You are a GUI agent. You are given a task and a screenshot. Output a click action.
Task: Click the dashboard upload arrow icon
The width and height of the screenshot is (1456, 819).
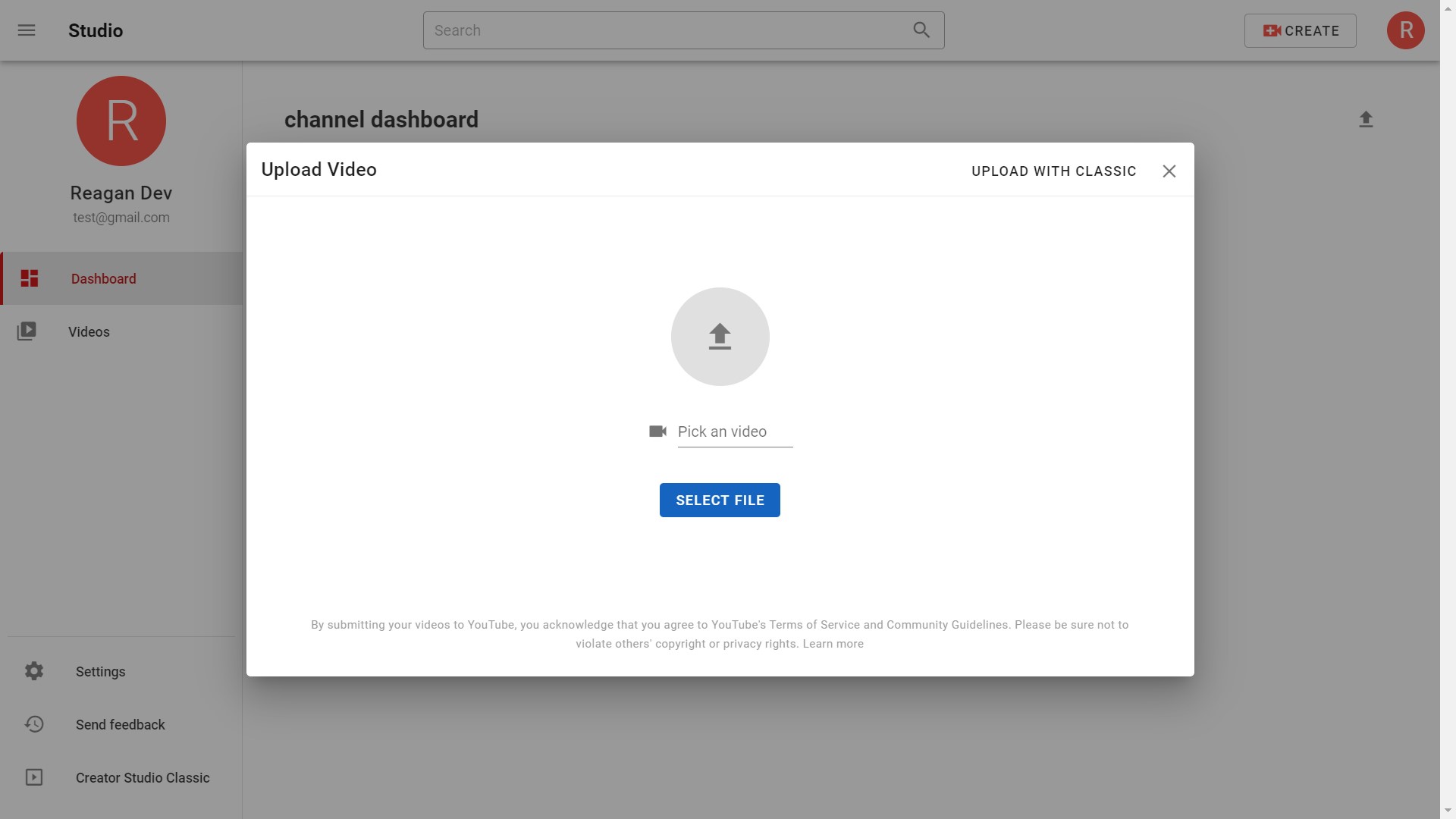click(x=1365, y=120)
